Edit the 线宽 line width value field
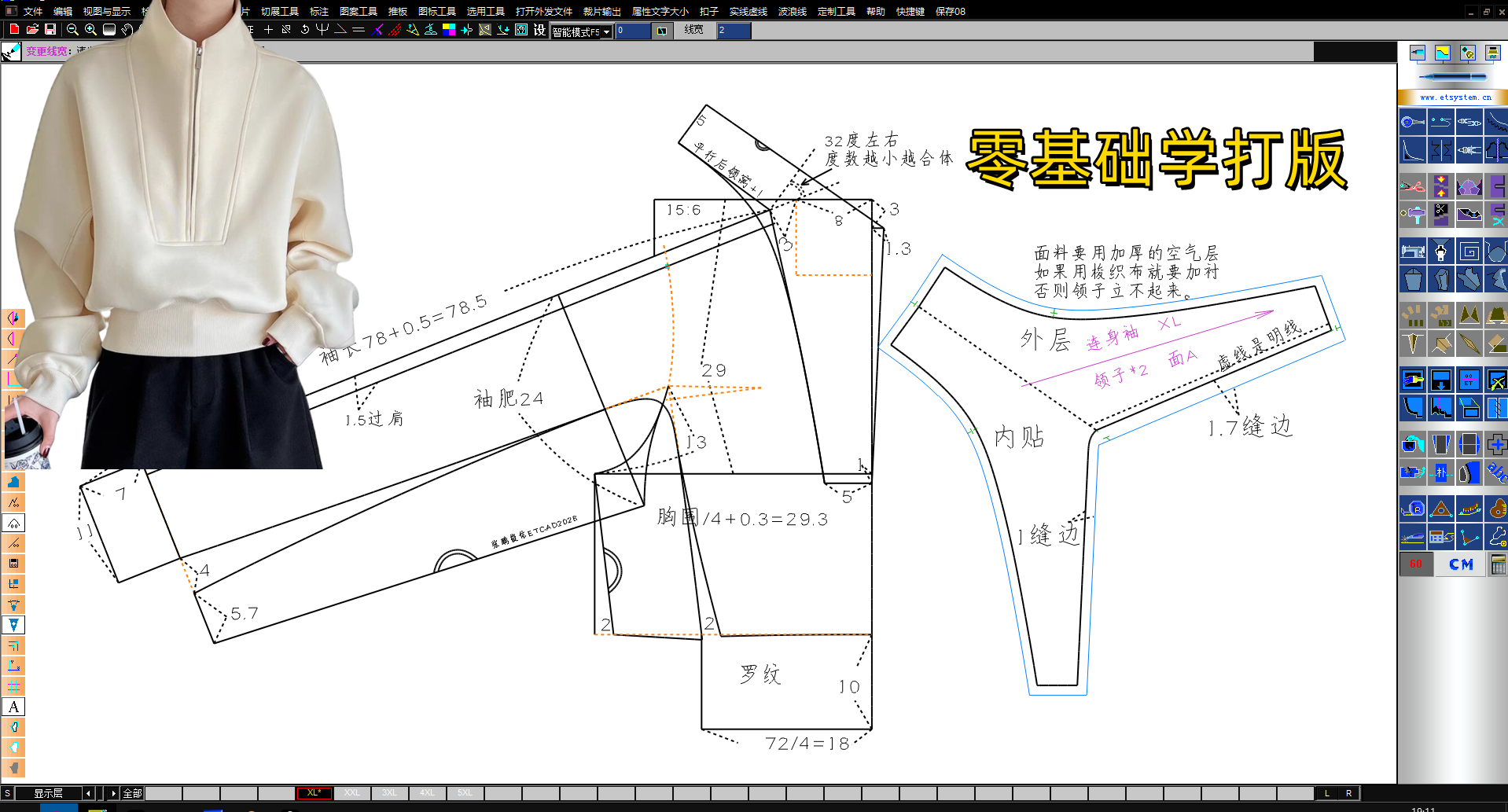The height and width of the screenshot is (812, 1508). pyautogui.click(x=733, y=31)
